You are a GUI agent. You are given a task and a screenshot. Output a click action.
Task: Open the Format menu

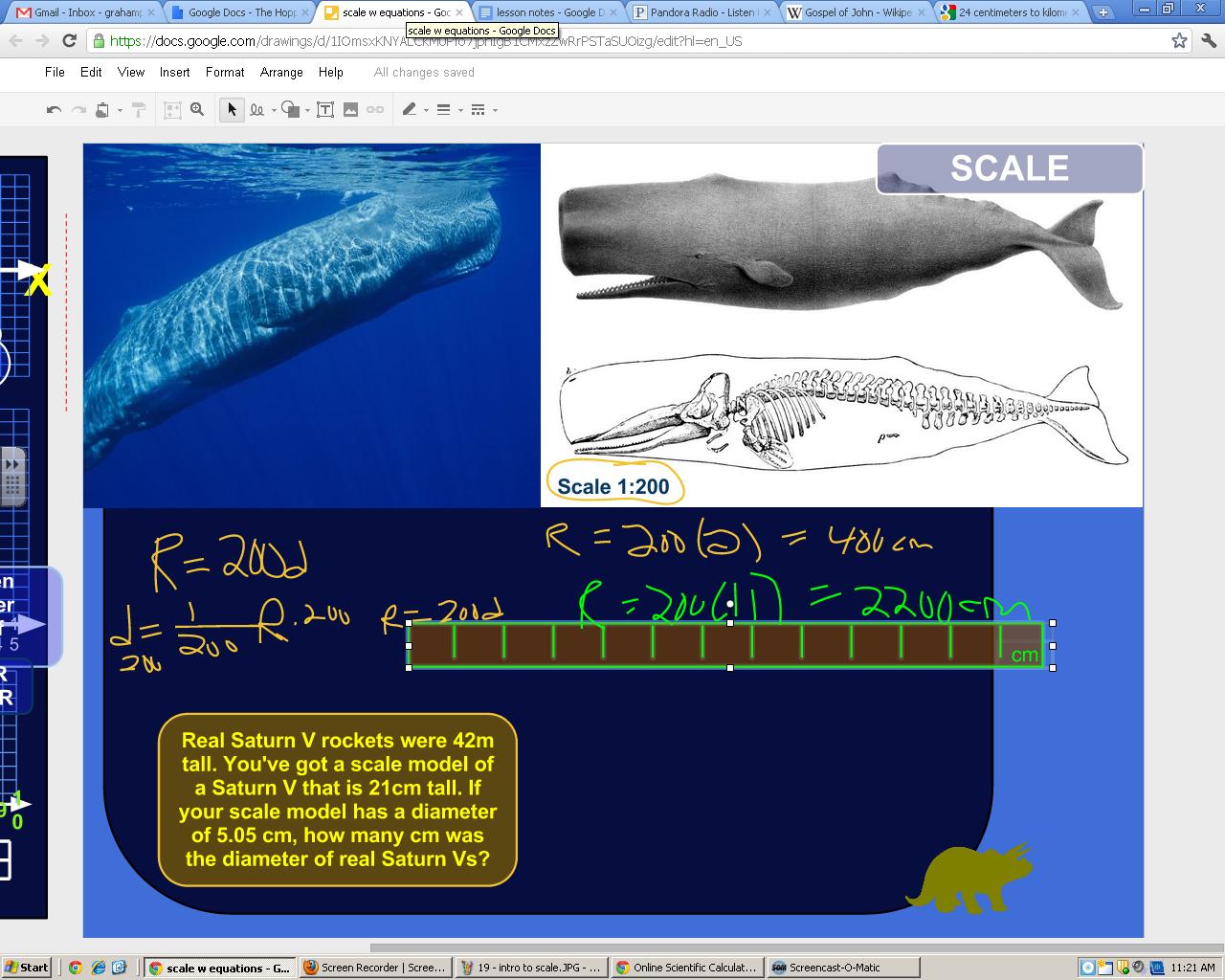click(x=225, y=72)
